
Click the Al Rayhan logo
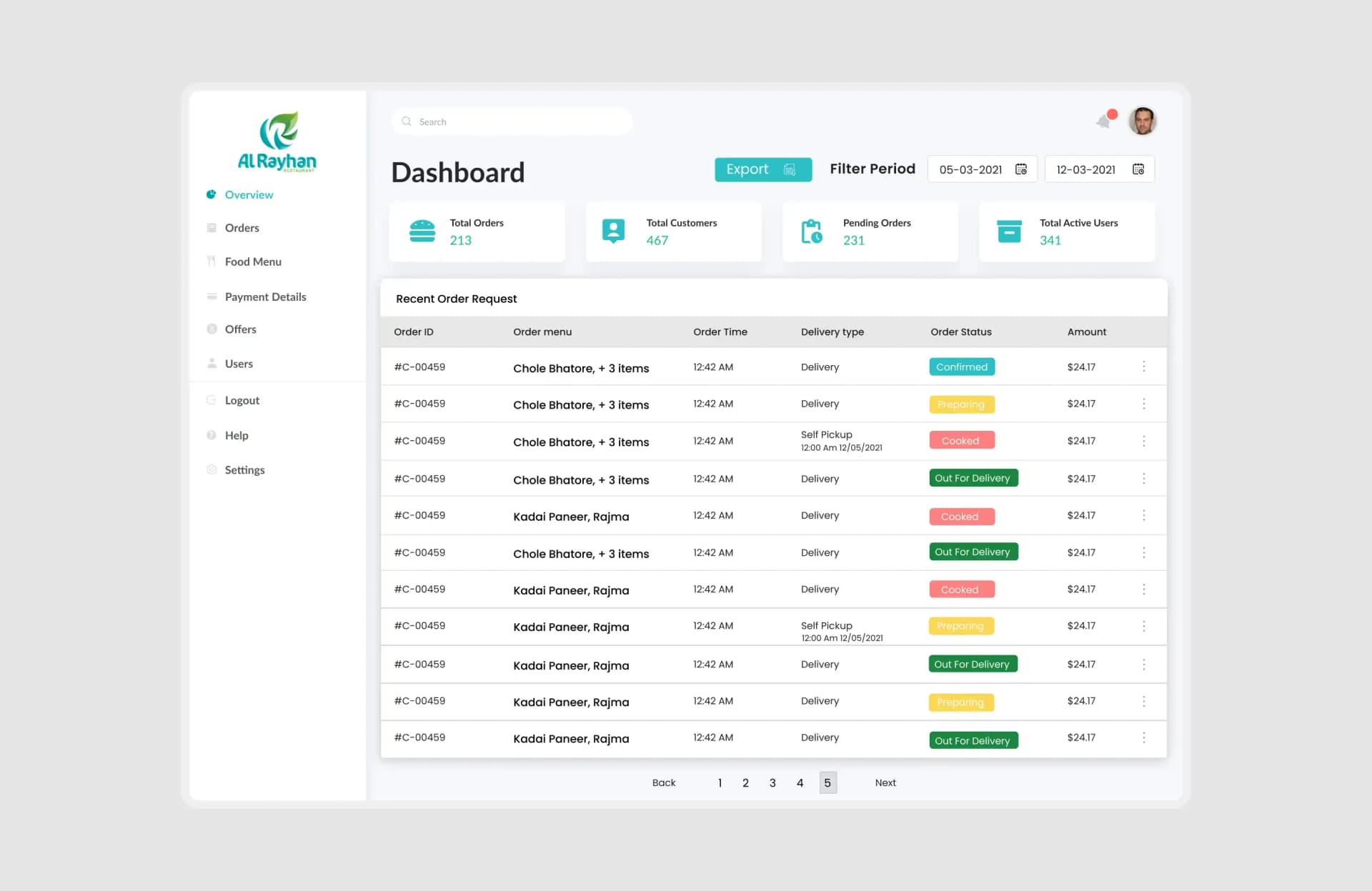(277, 141)
